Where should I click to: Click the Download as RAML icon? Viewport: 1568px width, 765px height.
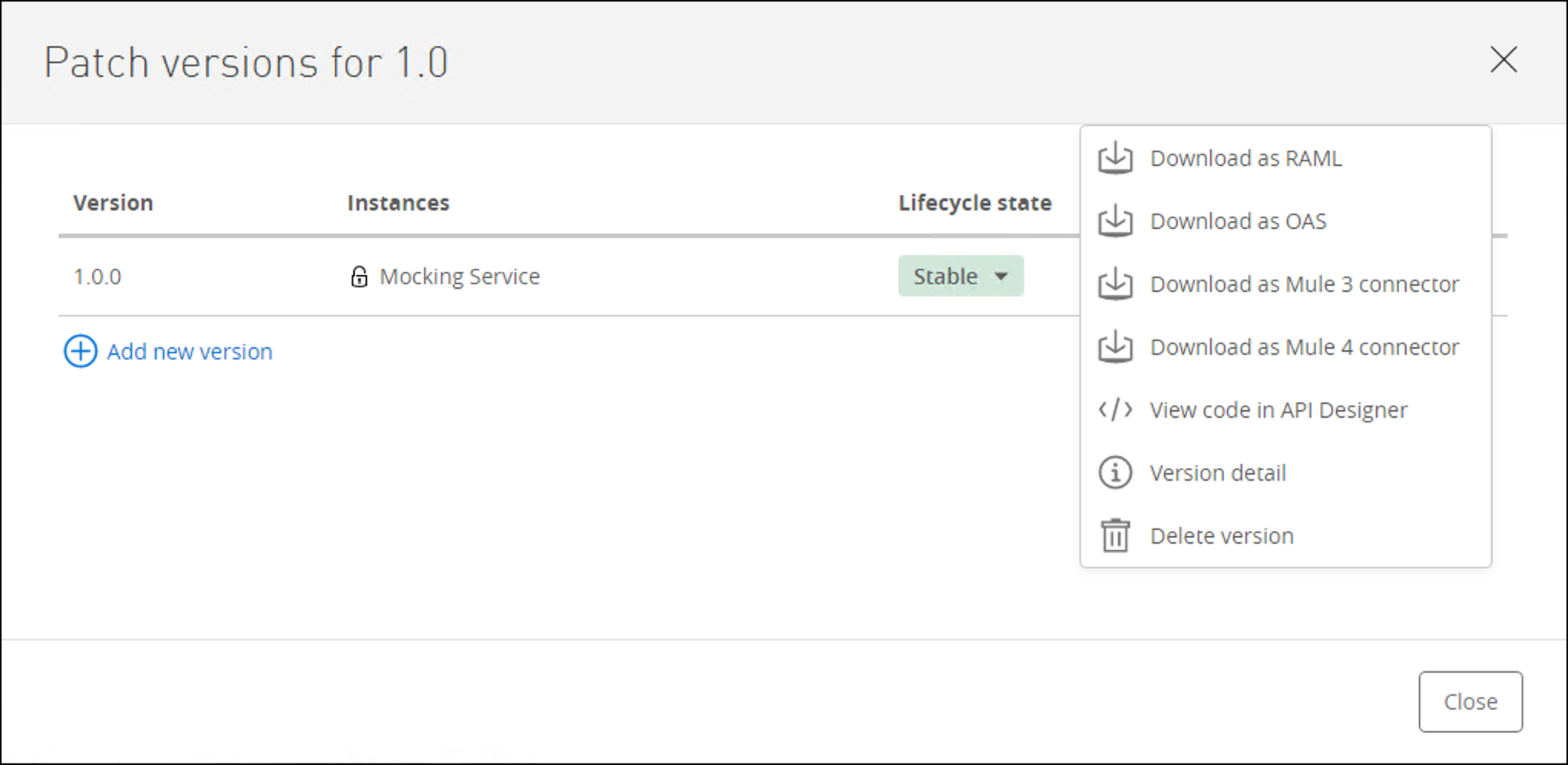(x=1115, y=158)
